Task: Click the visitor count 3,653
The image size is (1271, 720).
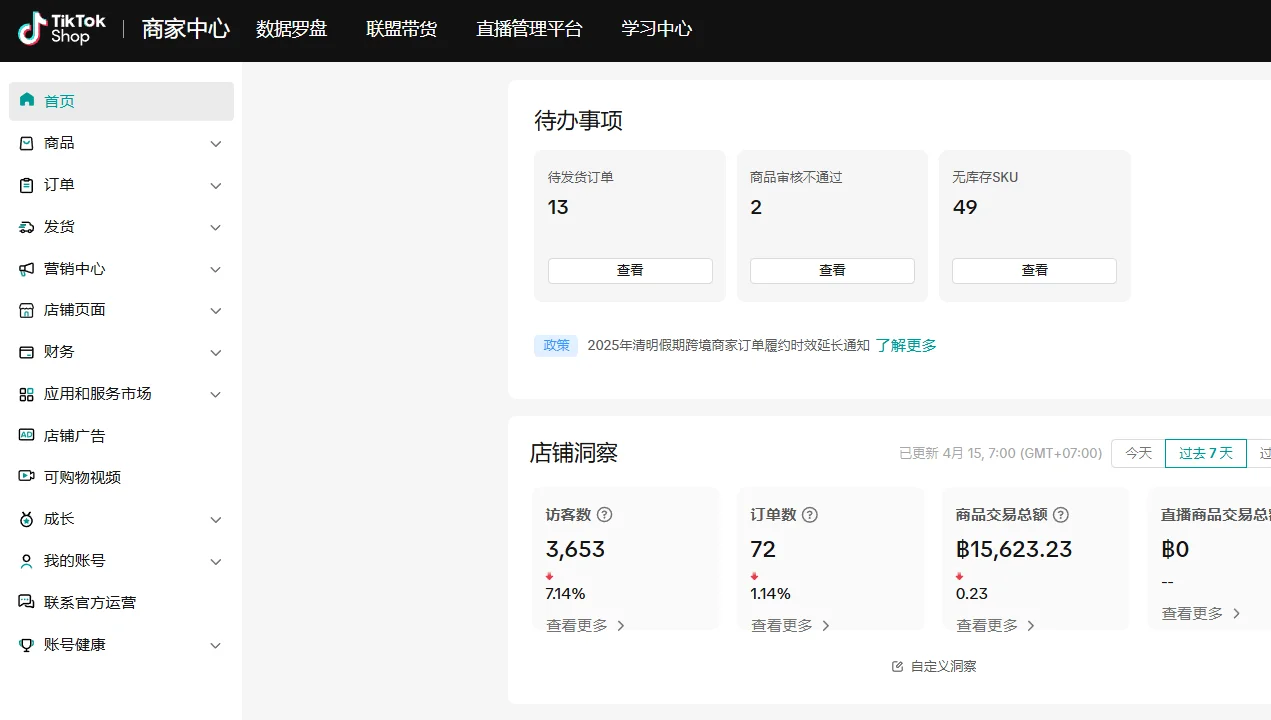Action: click(575, 549)
